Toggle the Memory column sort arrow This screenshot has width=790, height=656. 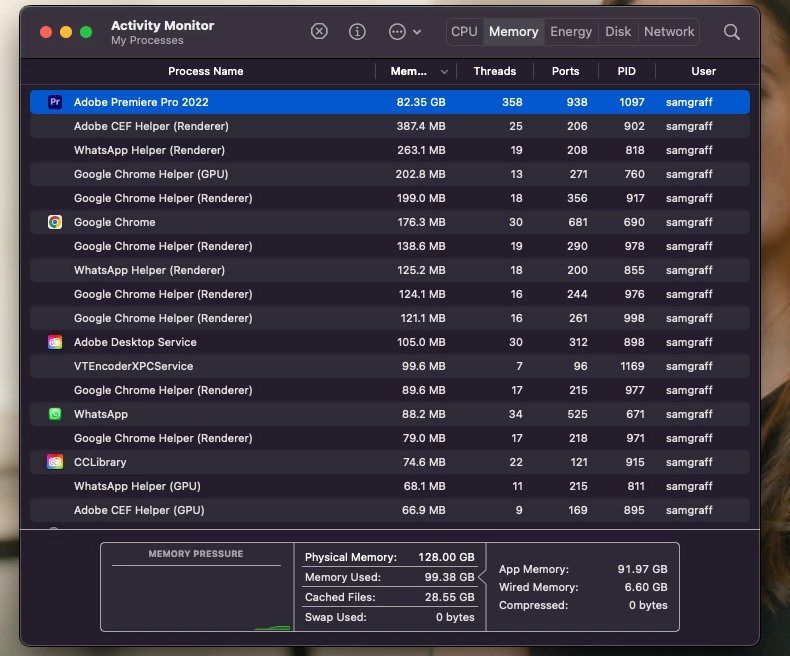point(444,72)
